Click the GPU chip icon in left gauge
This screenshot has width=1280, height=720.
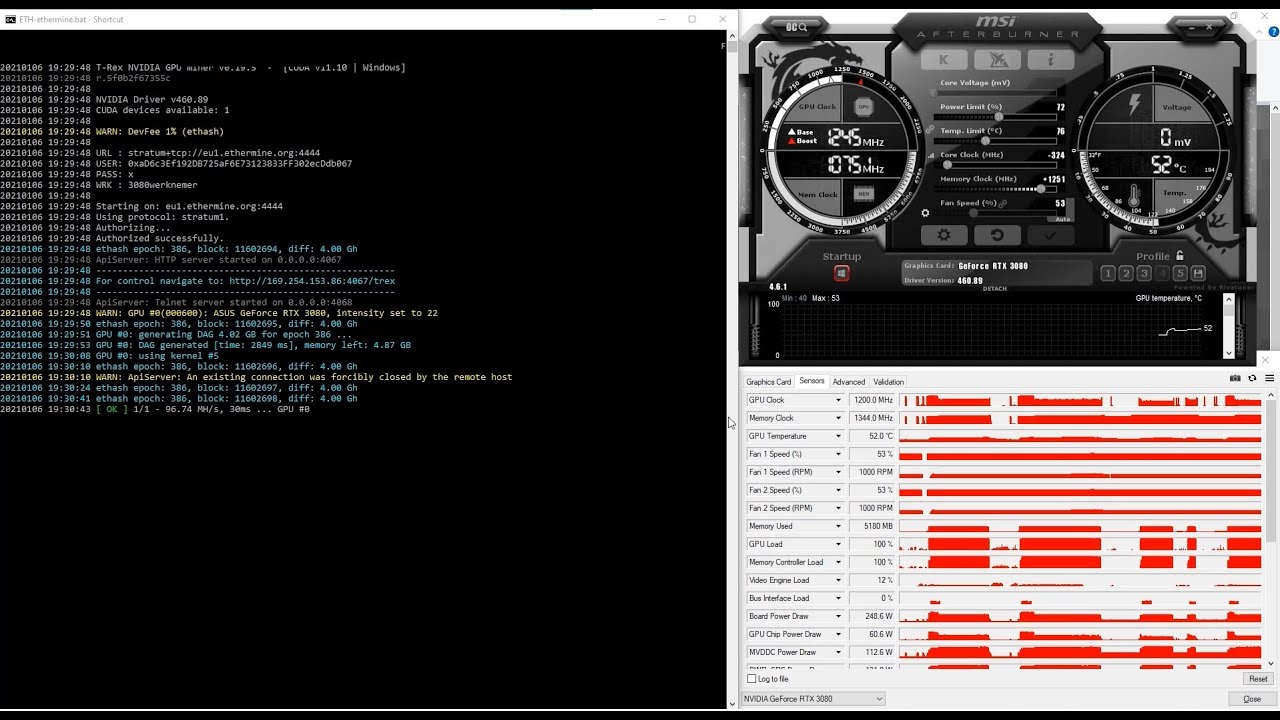coord(864,107)
